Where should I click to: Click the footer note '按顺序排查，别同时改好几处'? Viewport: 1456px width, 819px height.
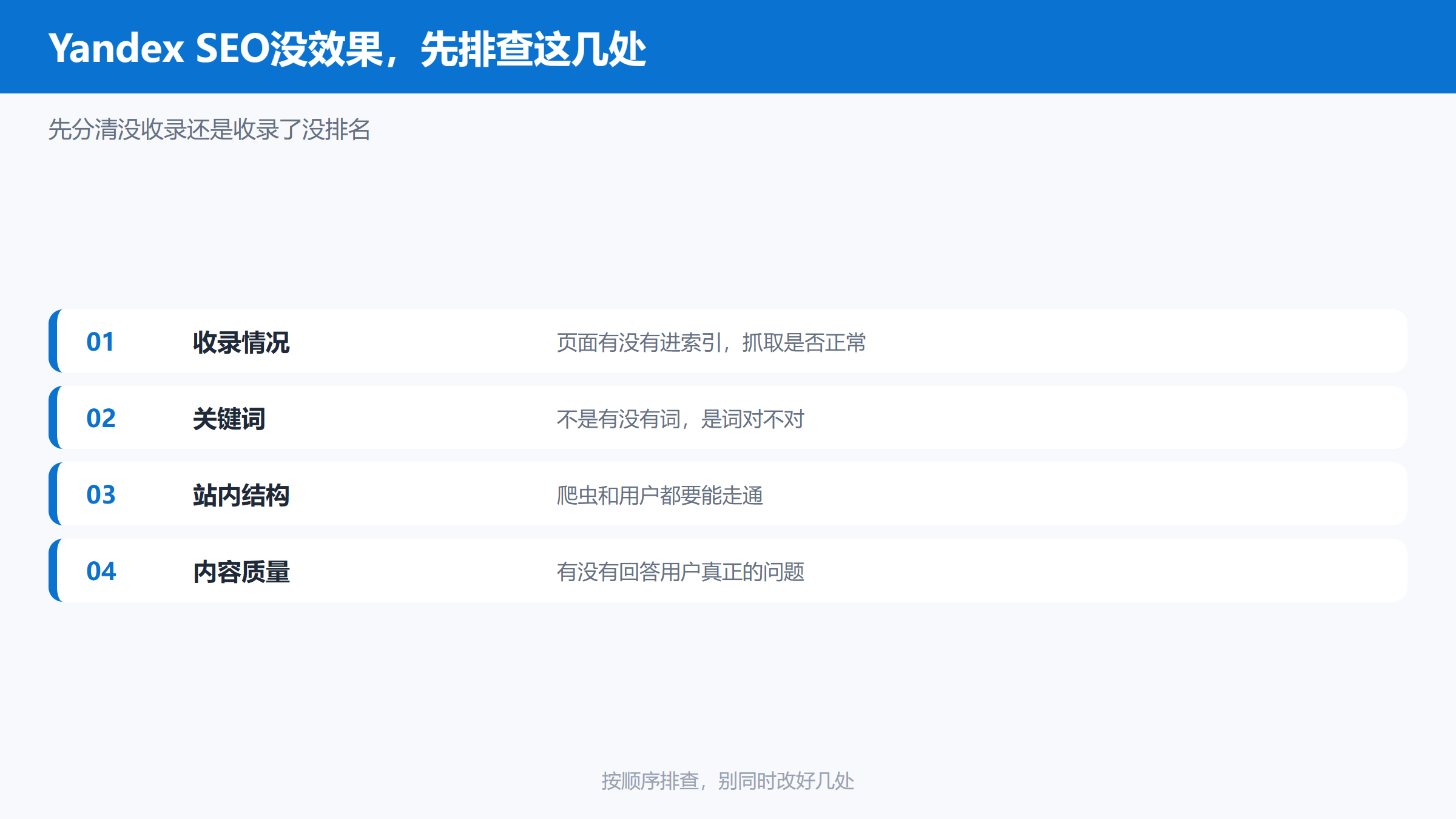tap(728, 781)
